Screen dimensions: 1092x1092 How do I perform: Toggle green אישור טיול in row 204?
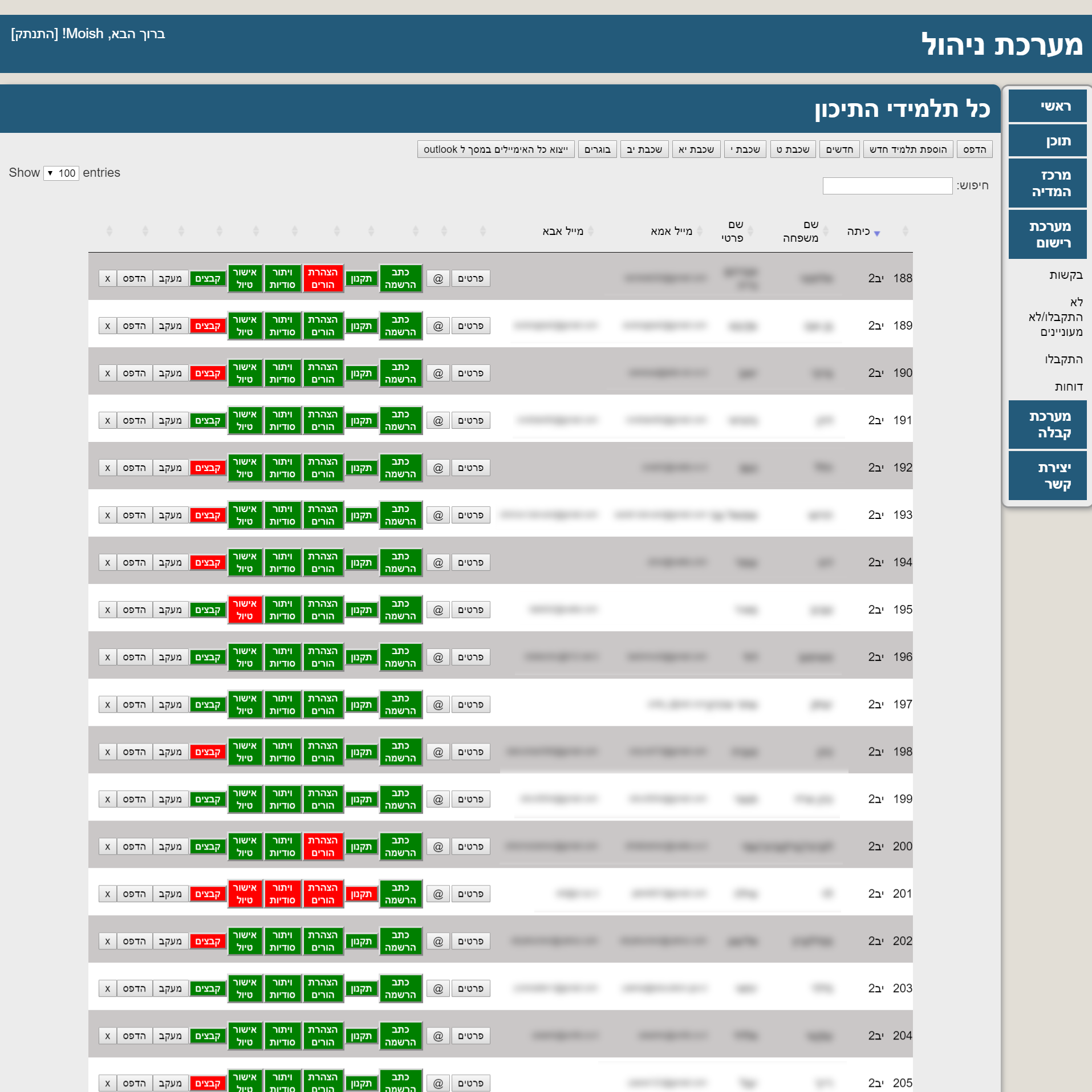click(x=245, y=1036)
